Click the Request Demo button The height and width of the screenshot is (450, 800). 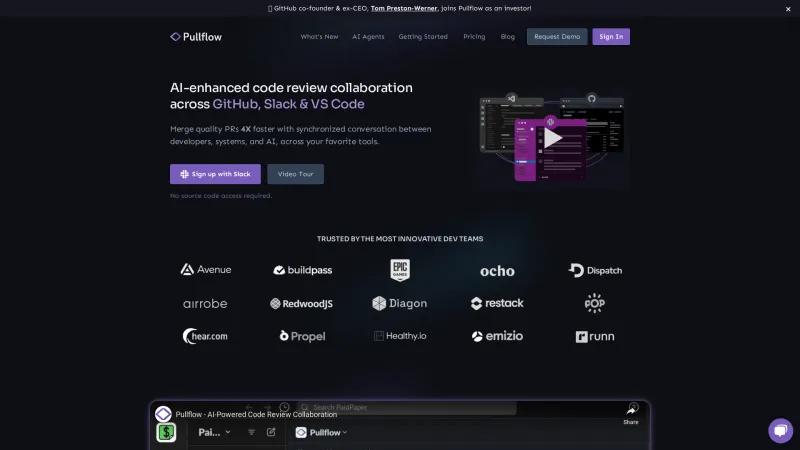(557, 37)
